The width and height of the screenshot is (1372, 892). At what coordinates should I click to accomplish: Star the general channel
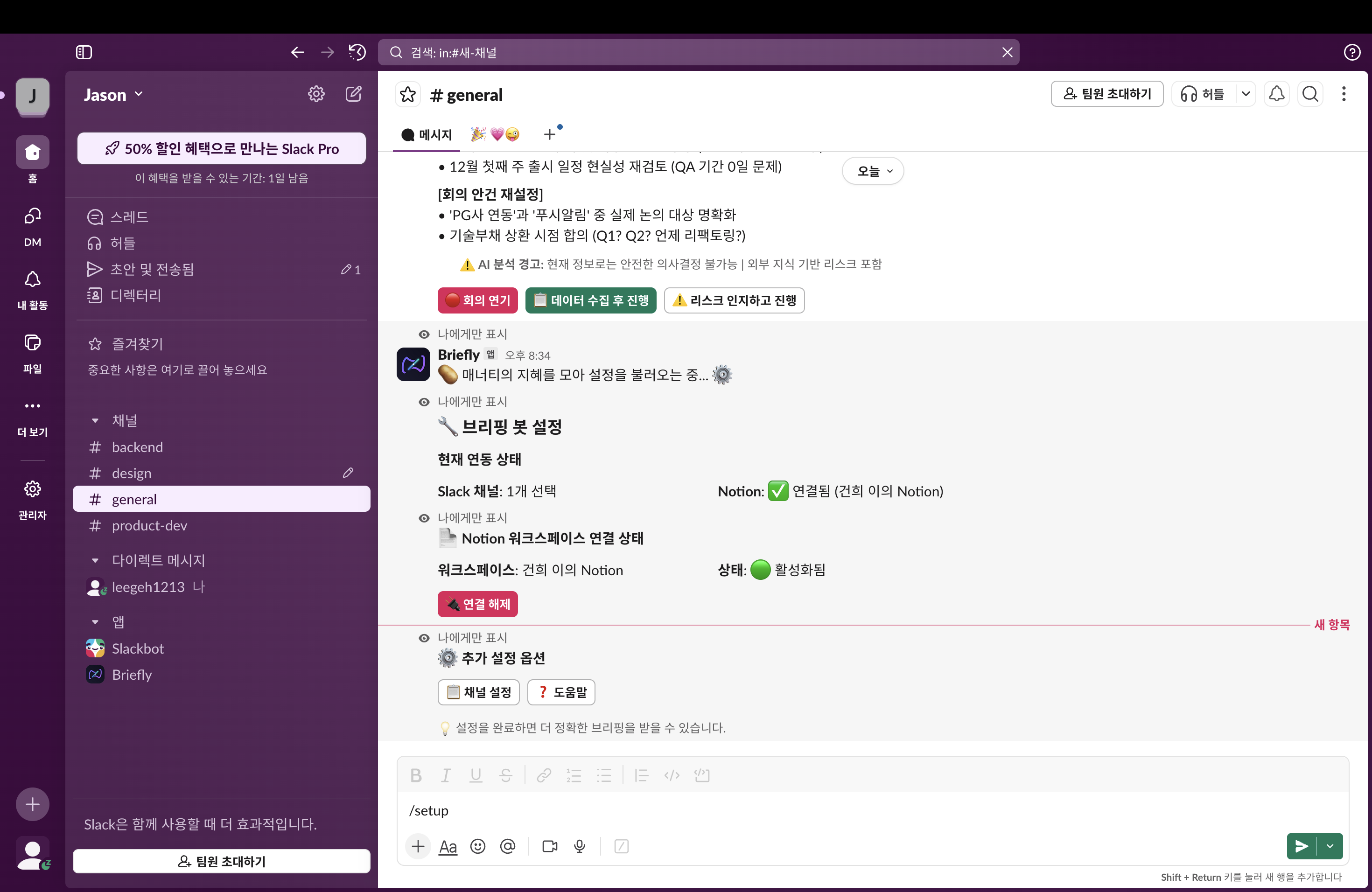point(408,95)
